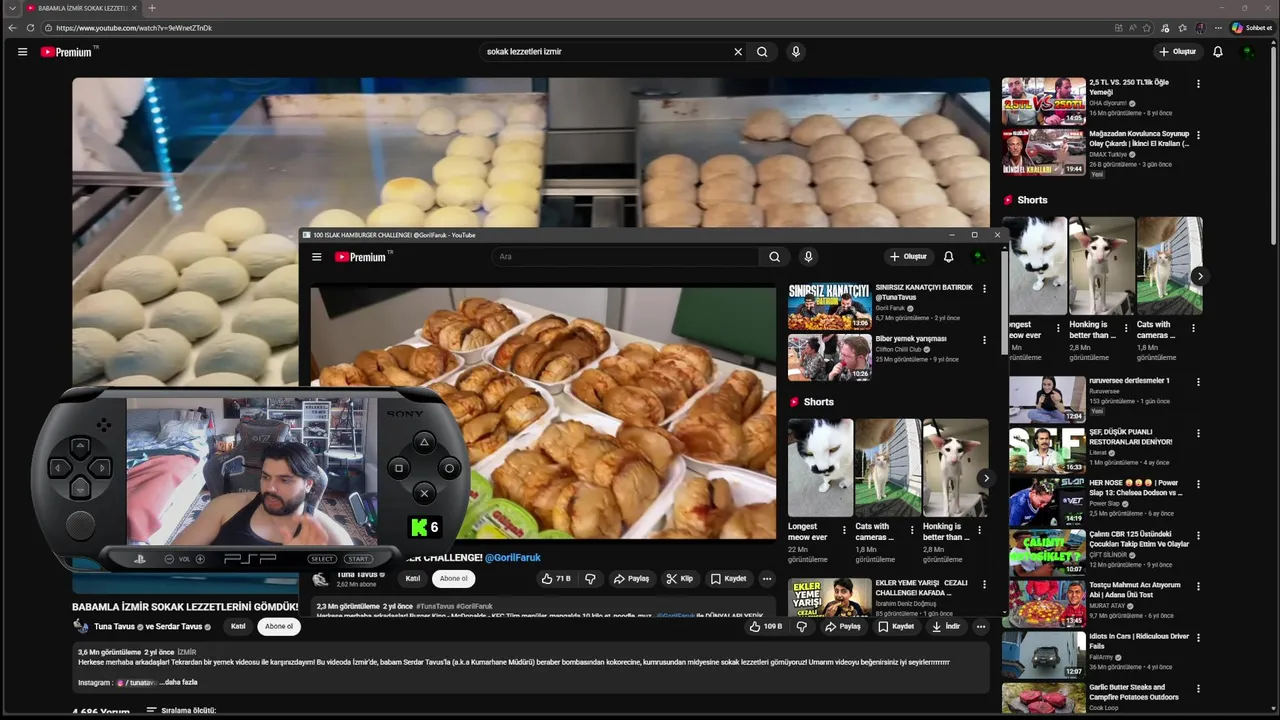Clear the 'sokak lezzetleri izmir' search text
The width and height of the screenshot is (1280, 720).
(x=738, y=52)
